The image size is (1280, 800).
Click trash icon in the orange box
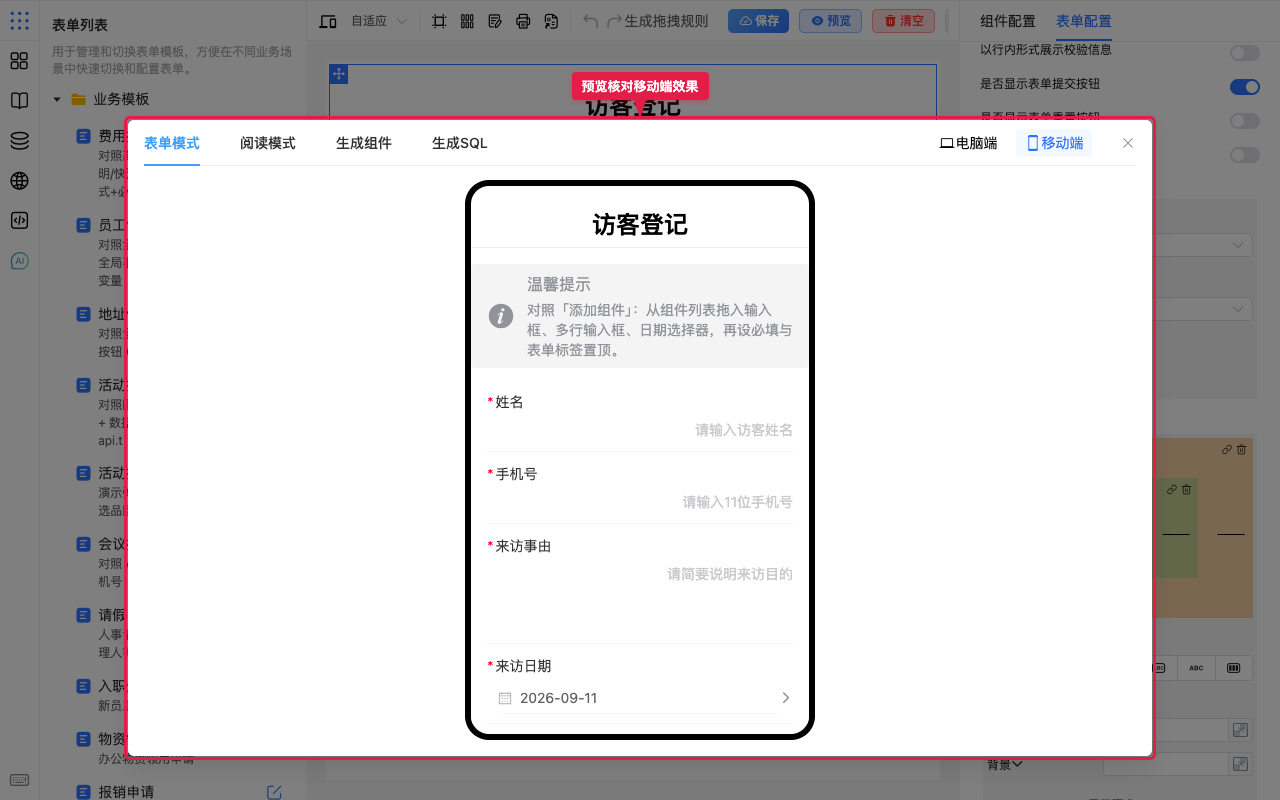click(1241, 450)
